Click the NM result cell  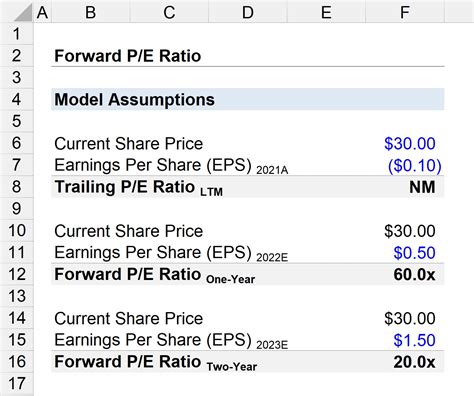coord(422,187)
